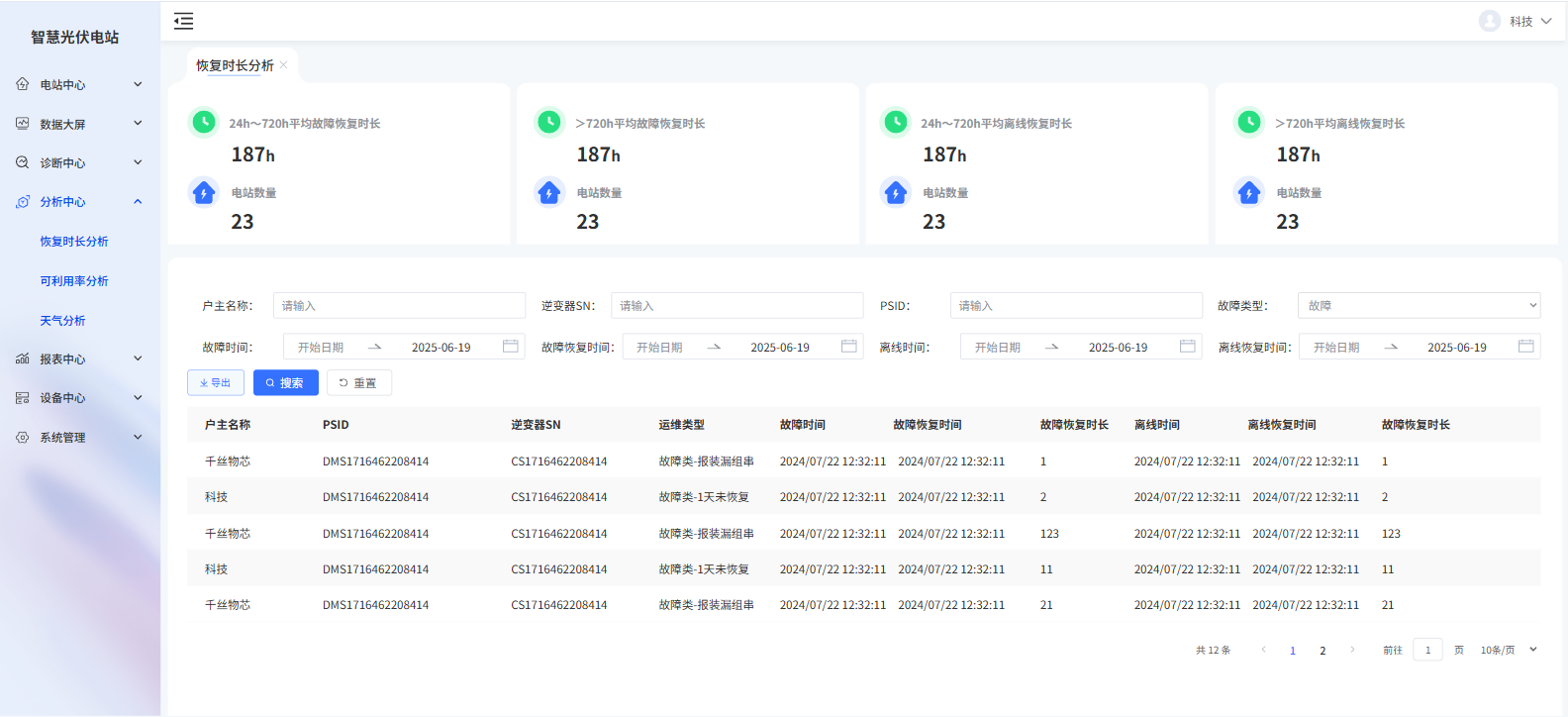Click the 重置 reset button
The height and width of the screenshot is (717, 1568).
point(358,383)
